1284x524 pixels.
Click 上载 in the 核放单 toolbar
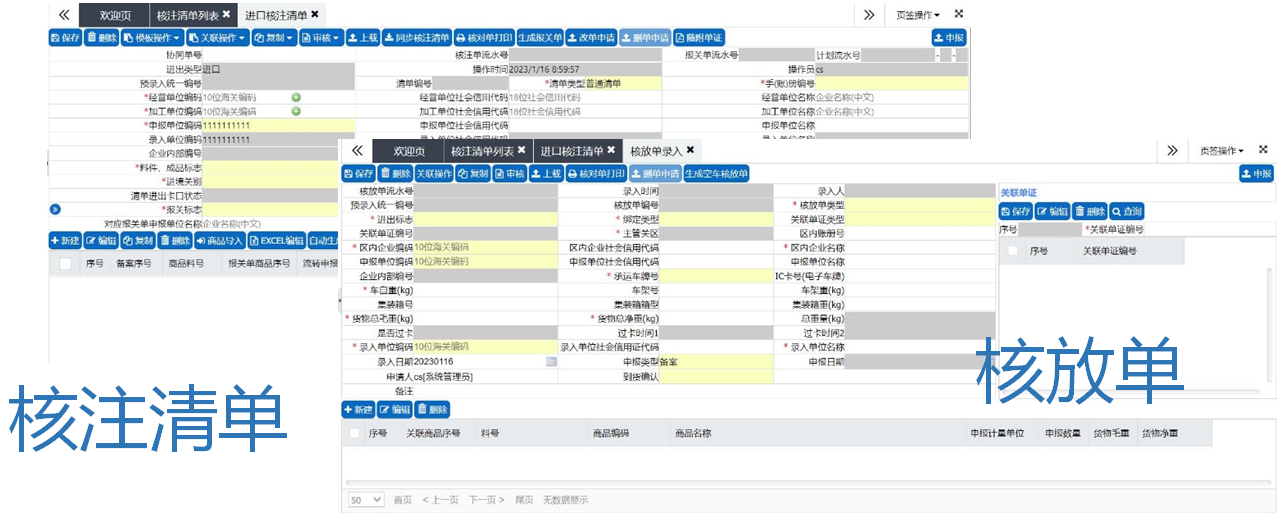[x=546, y=174]
